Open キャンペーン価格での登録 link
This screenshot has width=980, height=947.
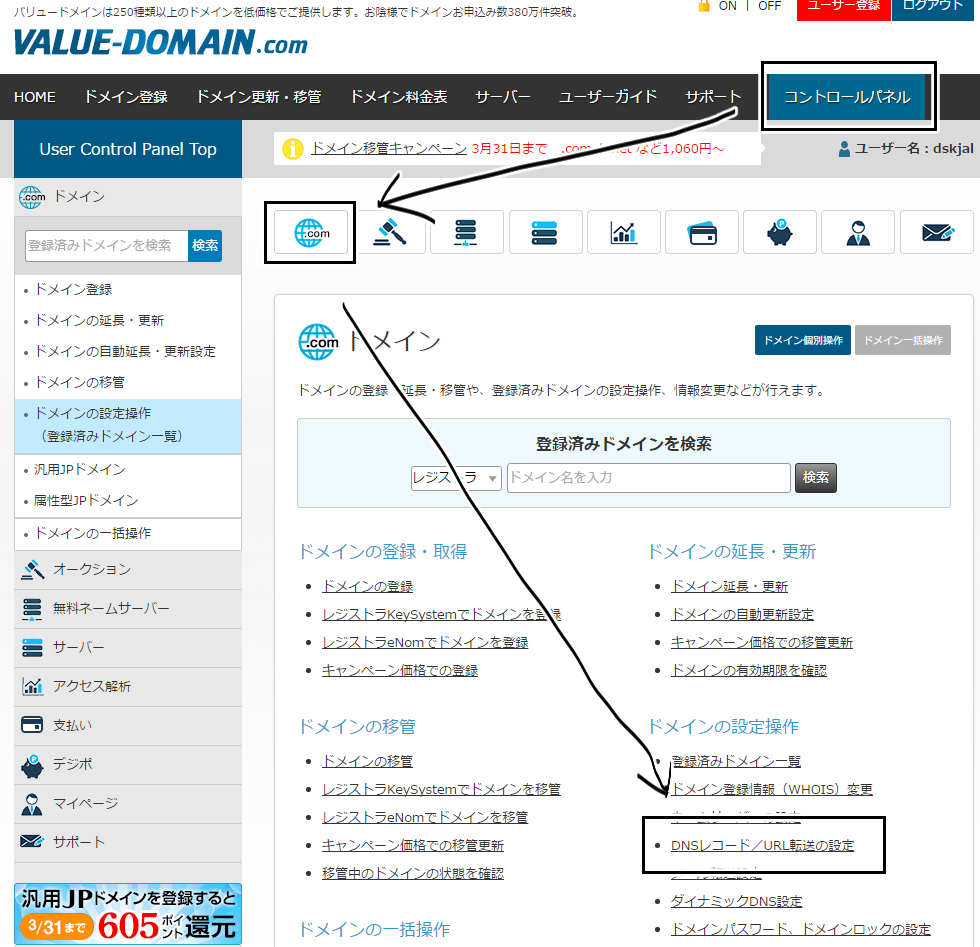(400, 671)
